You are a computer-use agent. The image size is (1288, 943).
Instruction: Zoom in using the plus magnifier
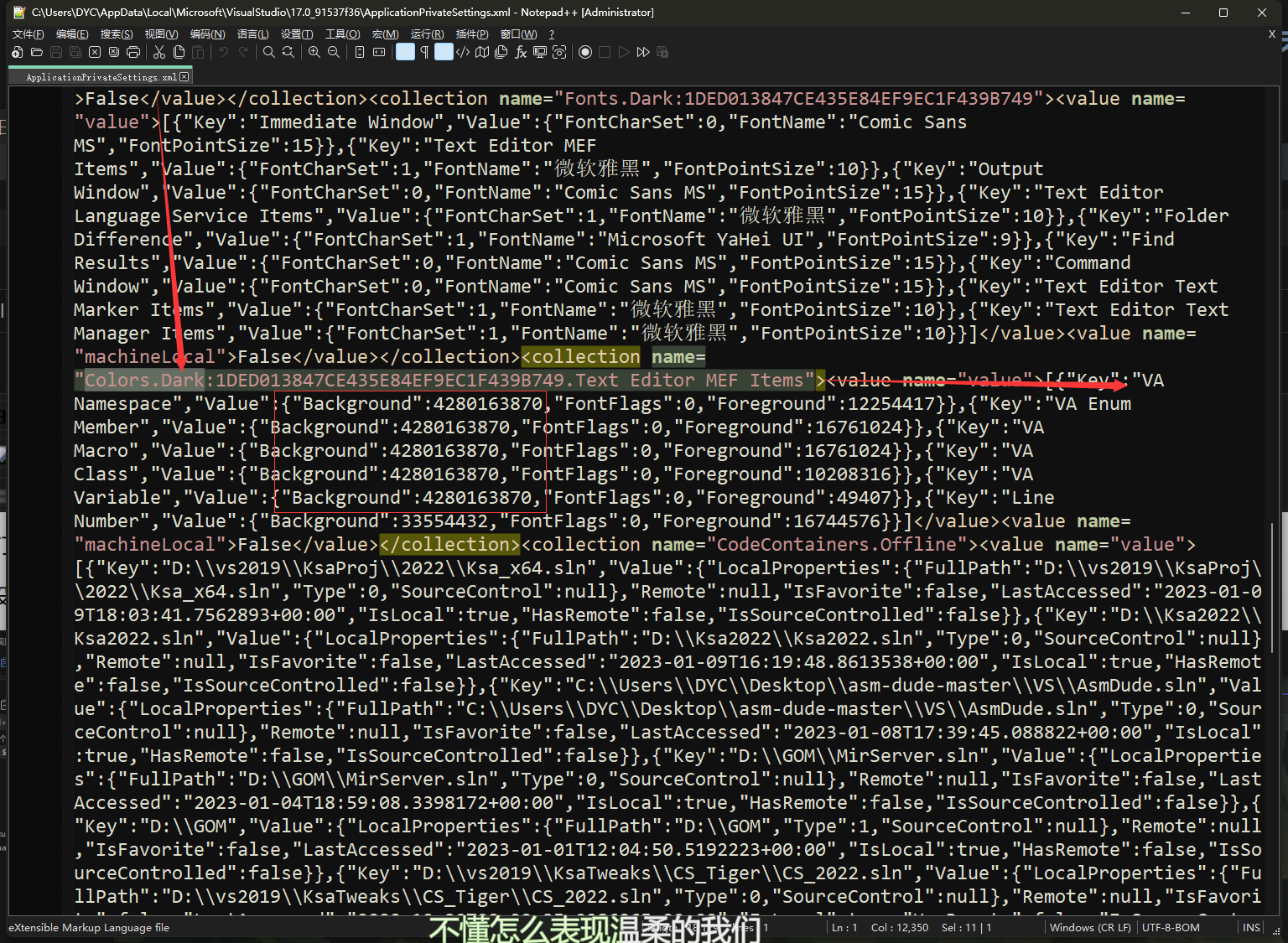click(x=314, y=52)
